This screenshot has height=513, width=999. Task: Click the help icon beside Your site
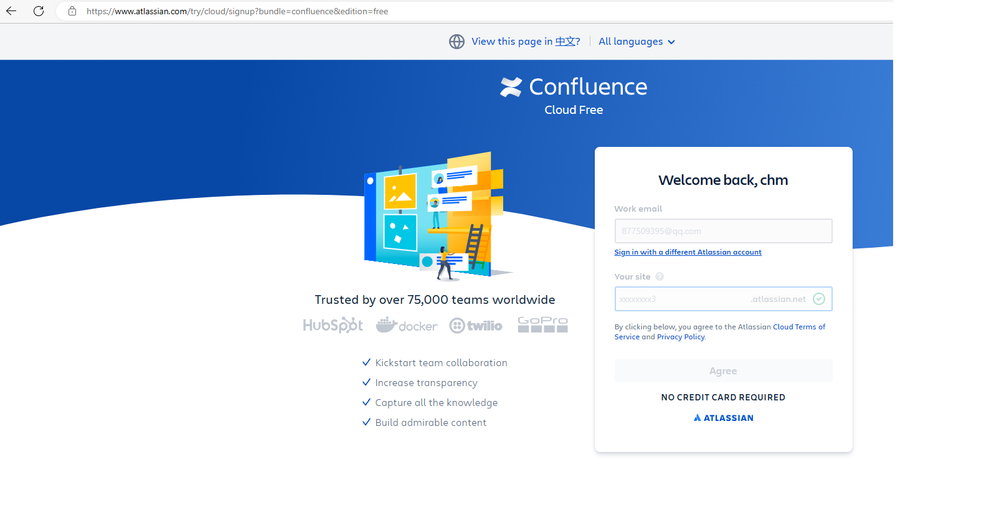(x=659, y=277)
